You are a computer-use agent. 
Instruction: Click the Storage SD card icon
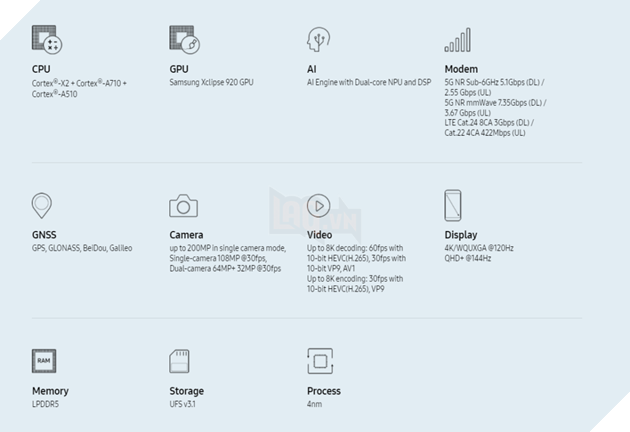tap(181, 361)
